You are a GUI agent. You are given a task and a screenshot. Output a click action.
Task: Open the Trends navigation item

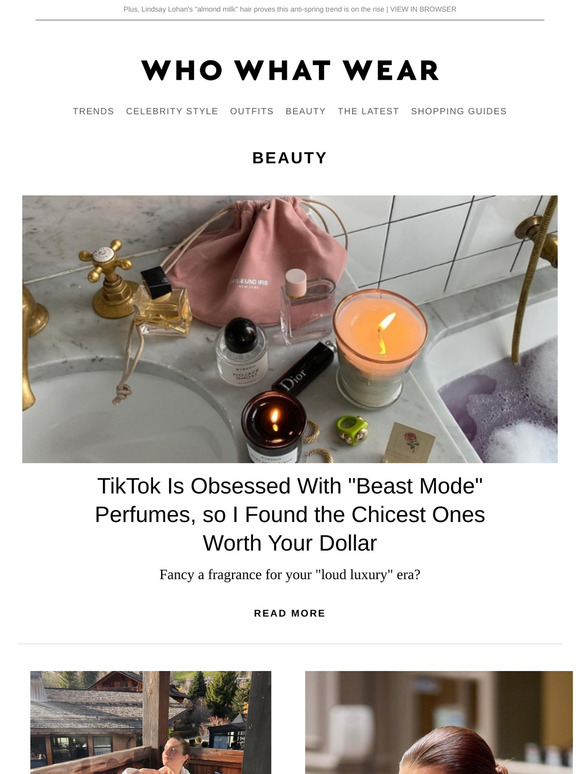coord(93,111)
